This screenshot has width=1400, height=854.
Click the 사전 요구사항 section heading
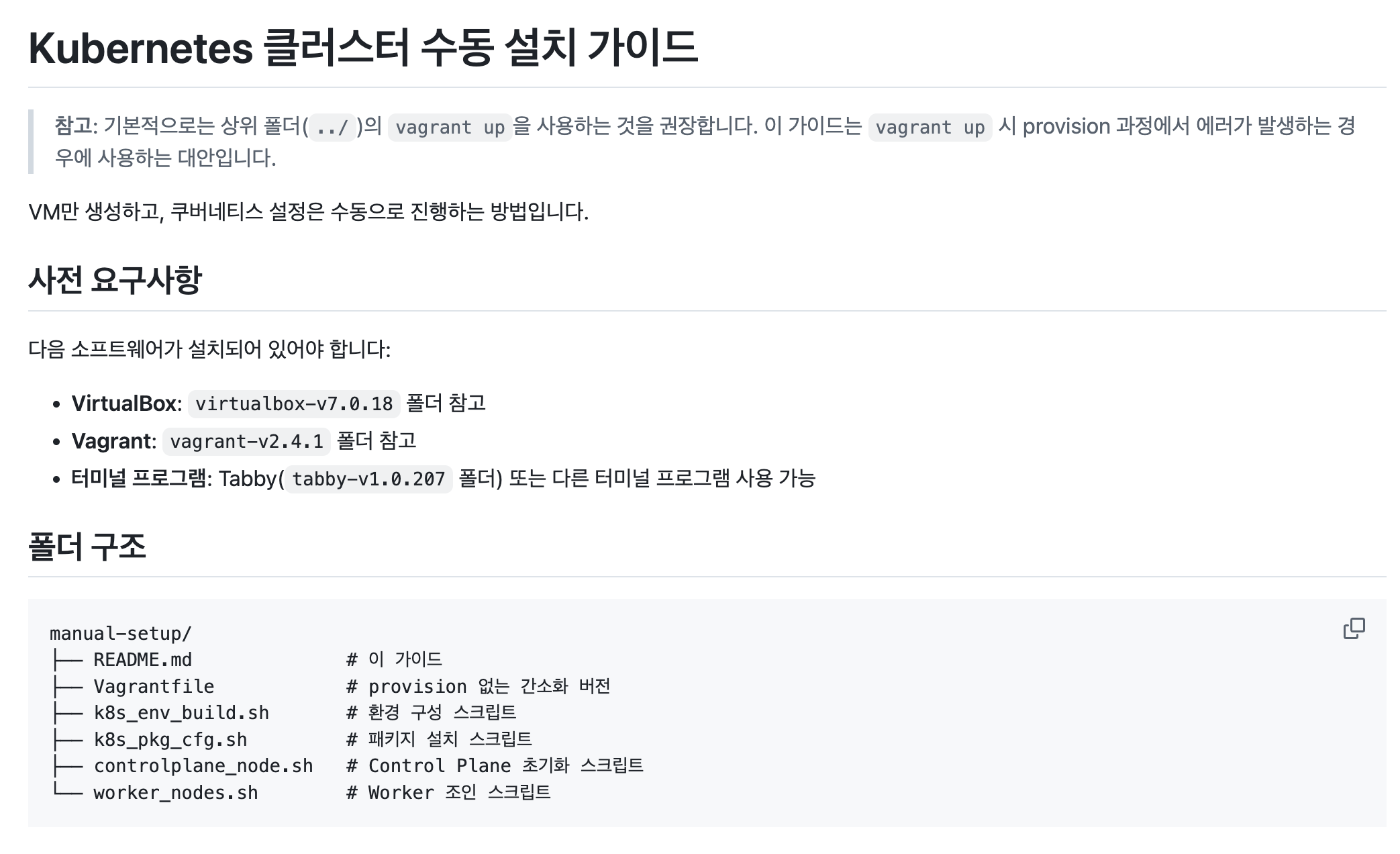click(x=115, y=279)
